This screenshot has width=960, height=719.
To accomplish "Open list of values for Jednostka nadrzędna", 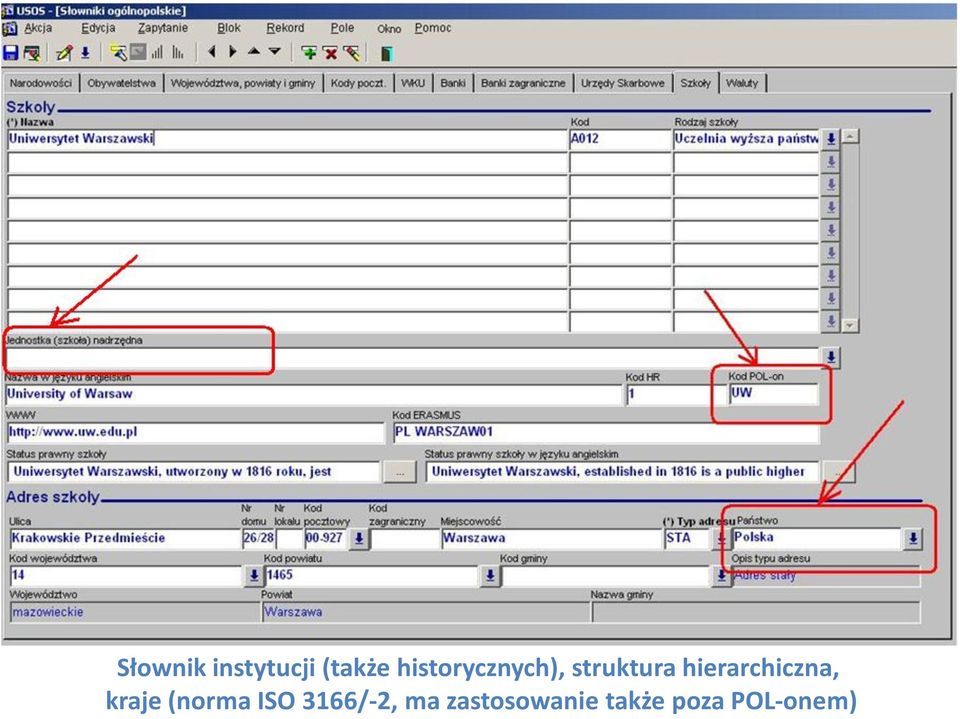I will pos(831,357).
